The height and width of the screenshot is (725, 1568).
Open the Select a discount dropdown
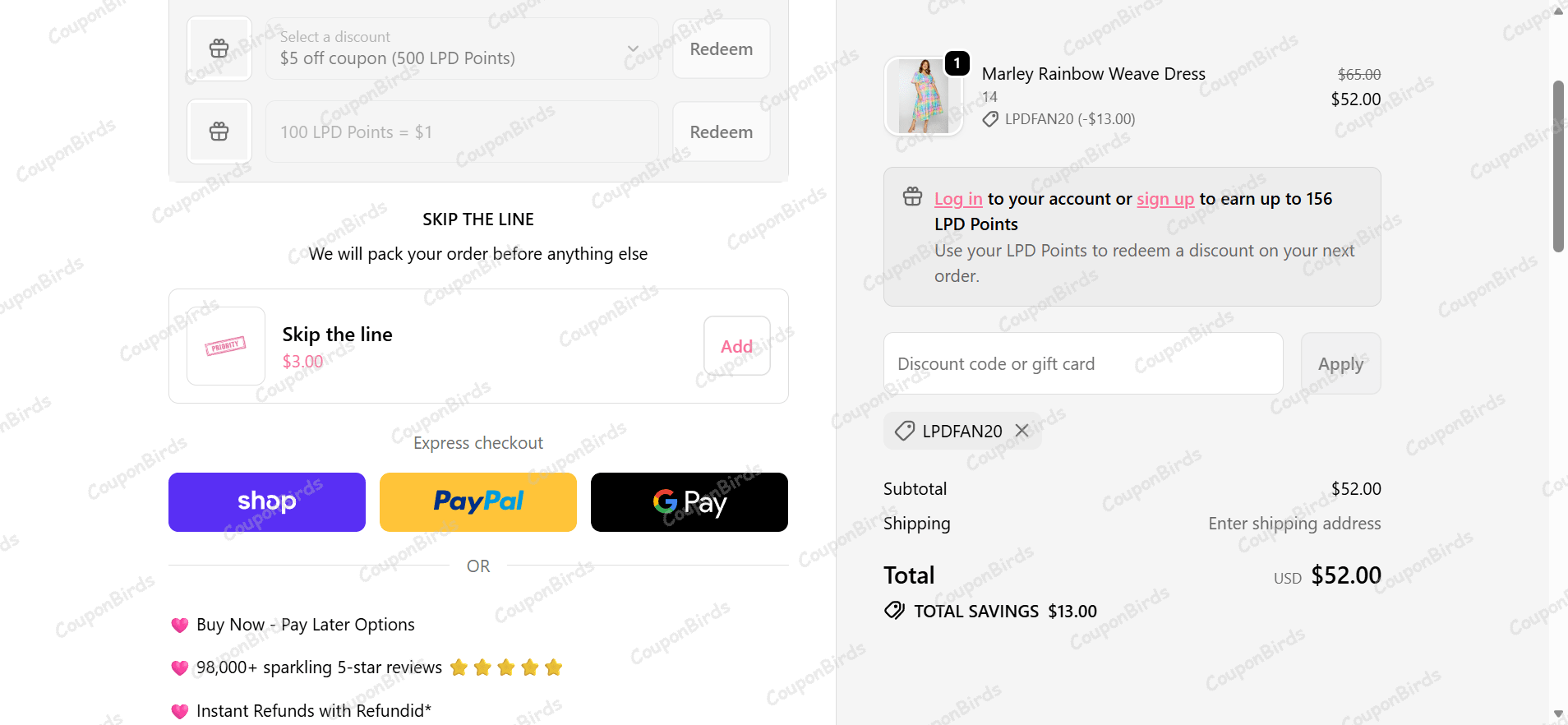pyautogui.click(x=462, y=48)
